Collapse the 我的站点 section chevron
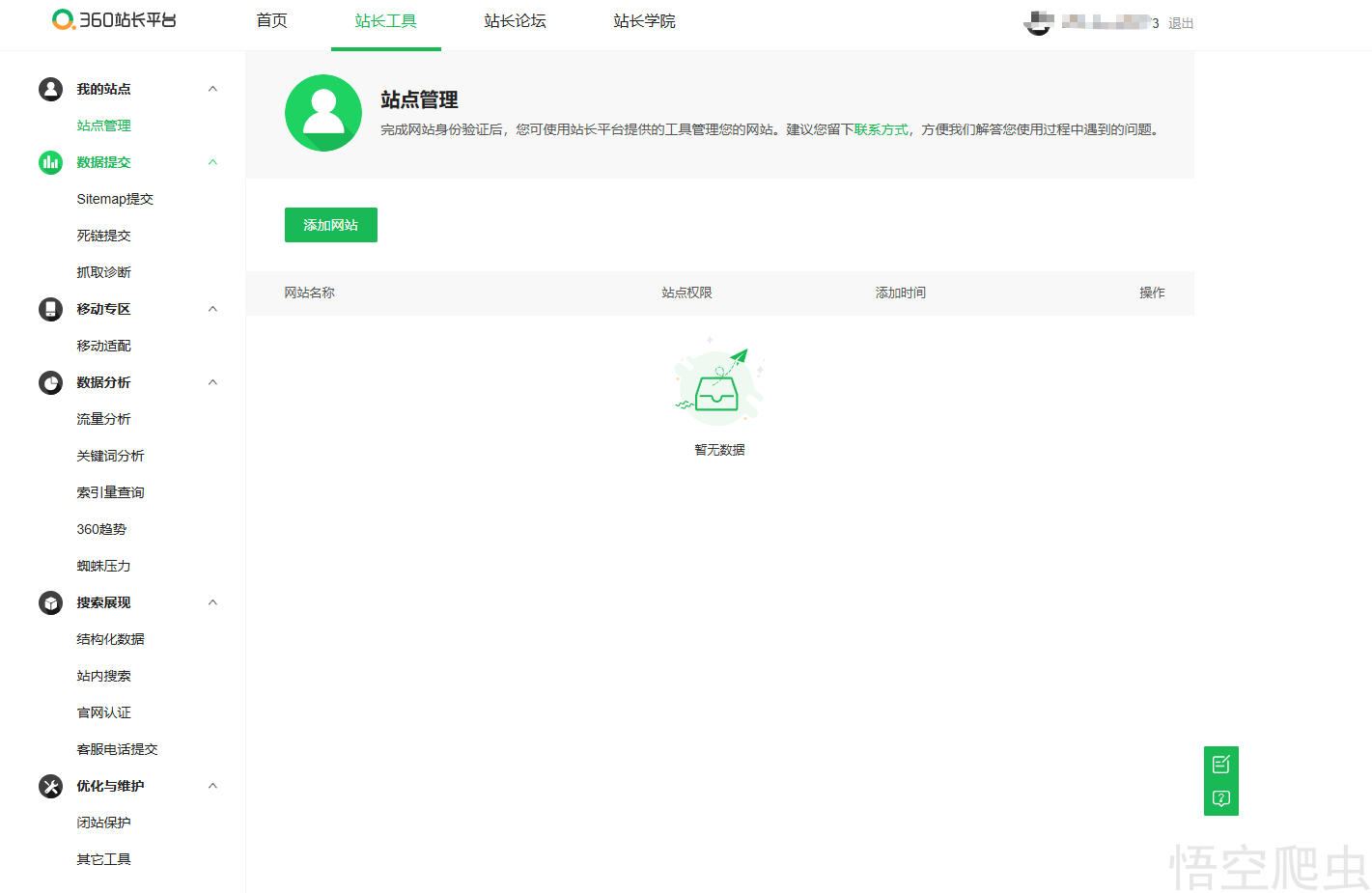 click(x=213, y=89)
